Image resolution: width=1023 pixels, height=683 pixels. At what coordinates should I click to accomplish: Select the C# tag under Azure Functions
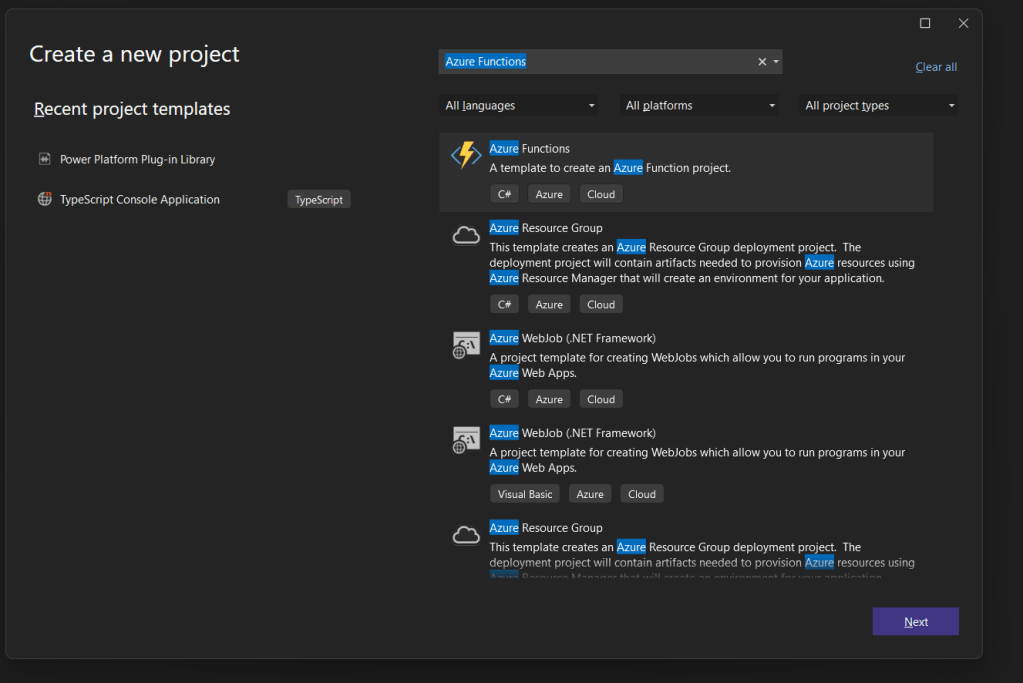pyautogui.click(x=504, y=193)
